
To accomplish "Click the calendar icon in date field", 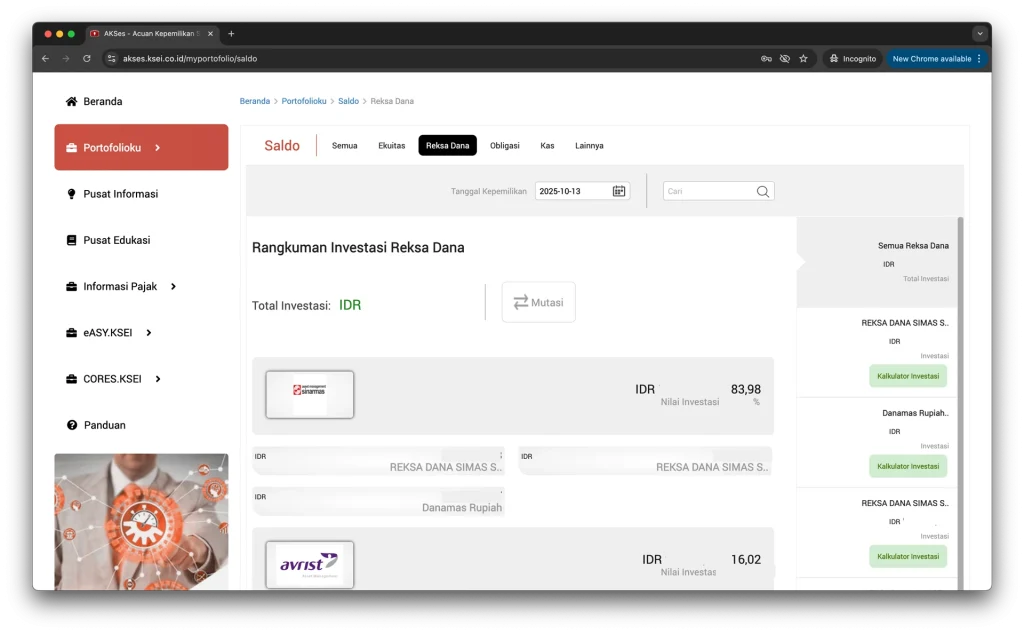I will (619, 191).
